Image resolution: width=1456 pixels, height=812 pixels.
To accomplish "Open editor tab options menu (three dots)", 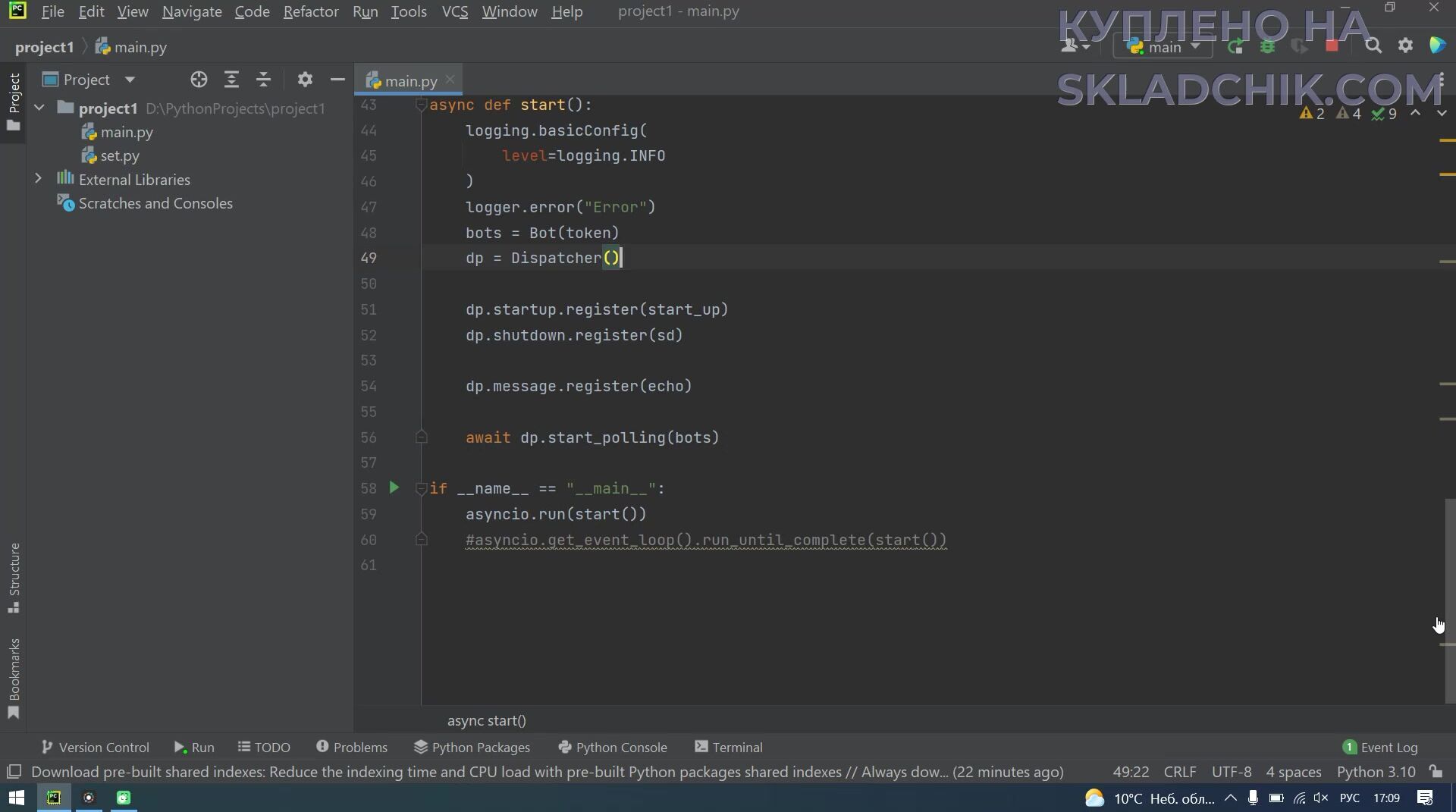I will tap(1441, 80).
